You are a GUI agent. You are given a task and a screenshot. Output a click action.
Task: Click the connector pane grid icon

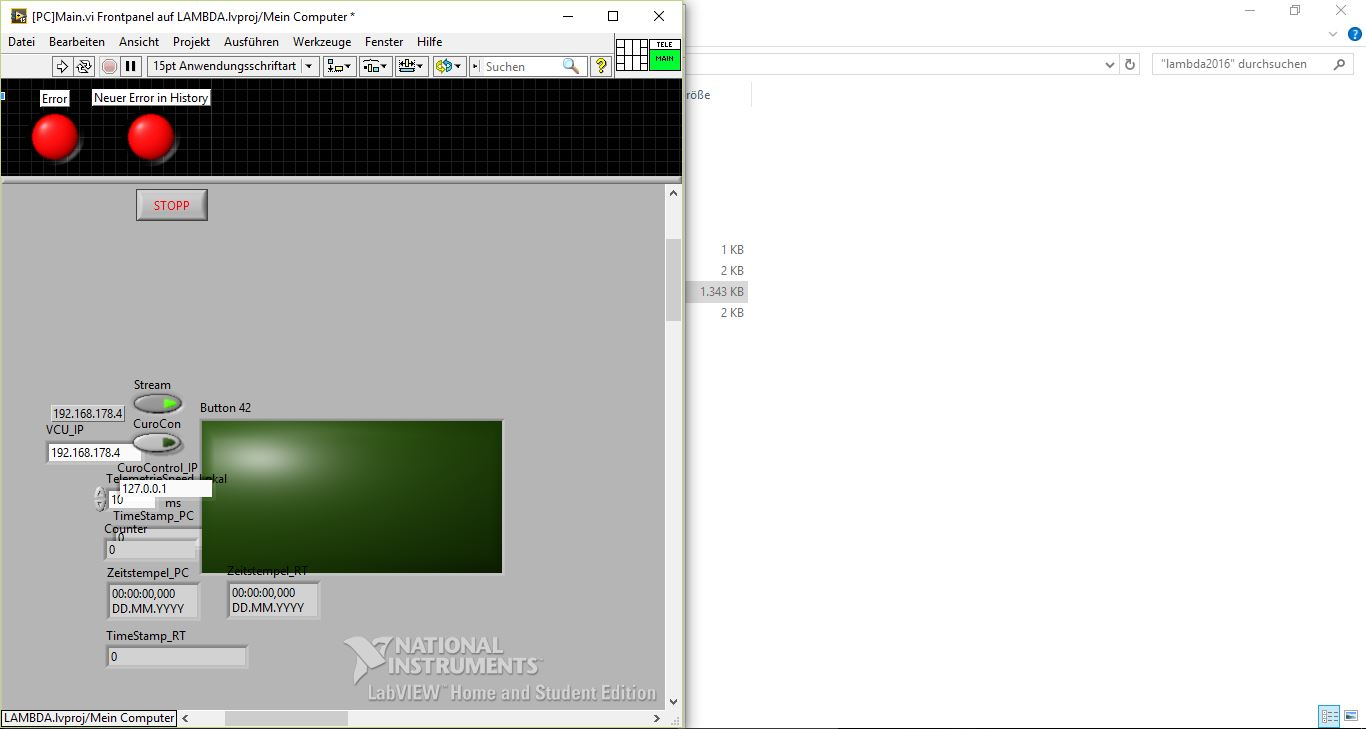(x=632, y=55)
